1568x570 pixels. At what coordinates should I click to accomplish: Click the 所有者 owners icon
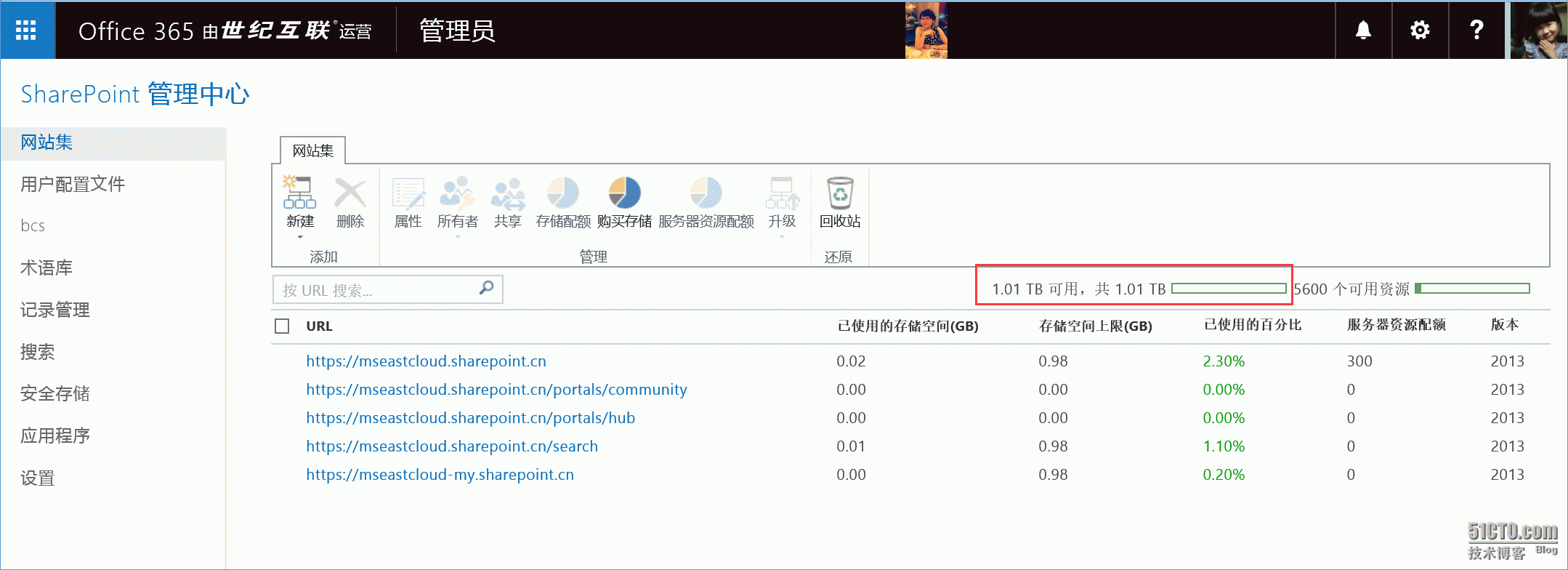[457, 193]
